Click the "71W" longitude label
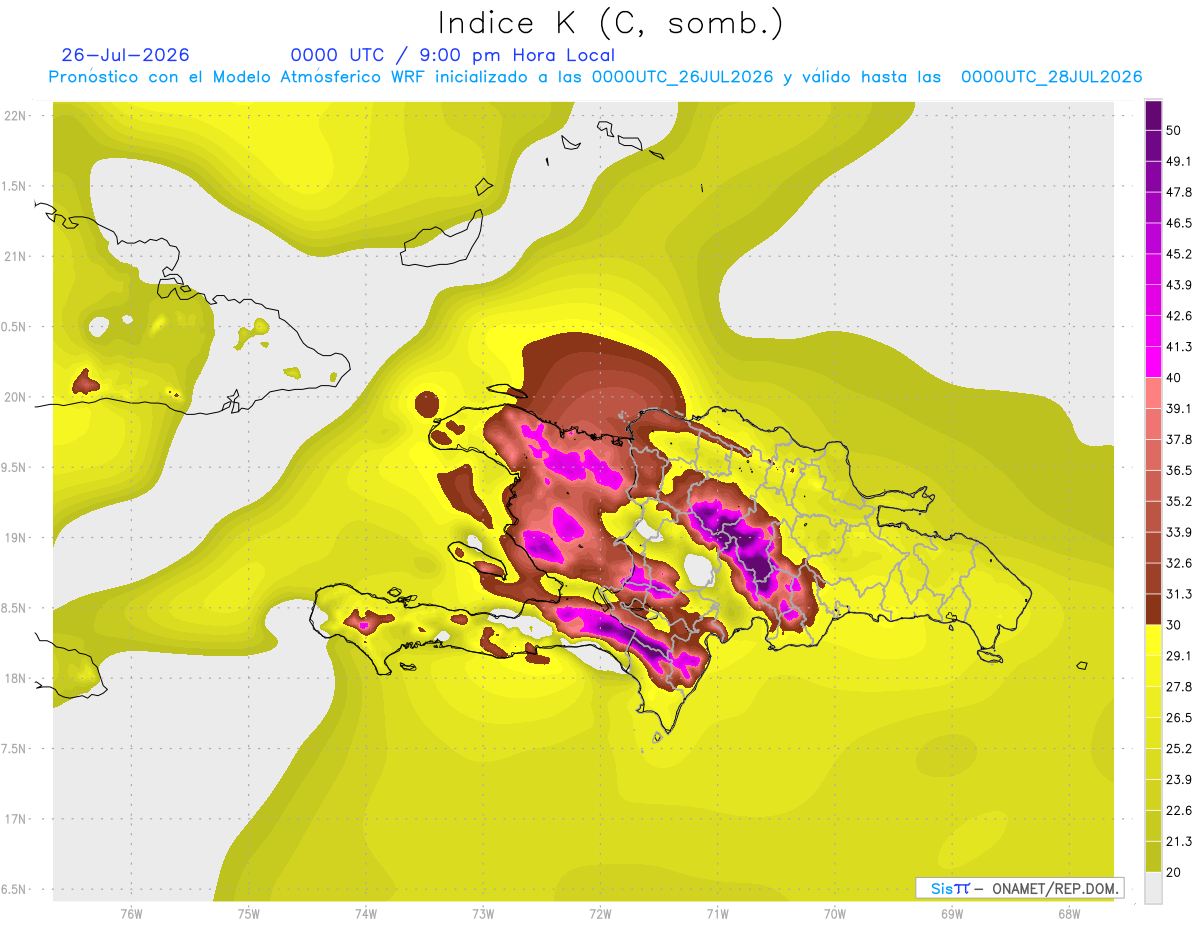 (x=717, y=914)
